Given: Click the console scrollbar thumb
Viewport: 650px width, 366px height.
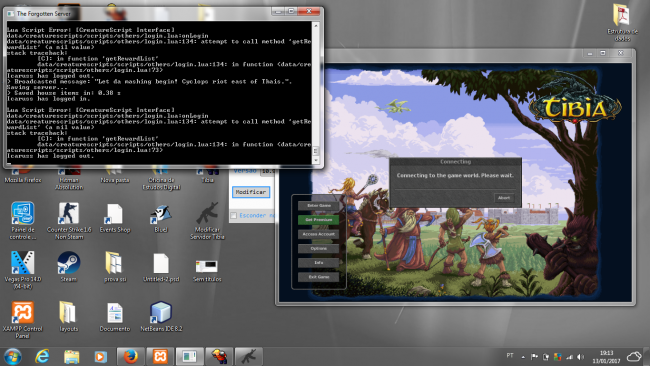Looking at the screenshot, I should coord(316,151).
